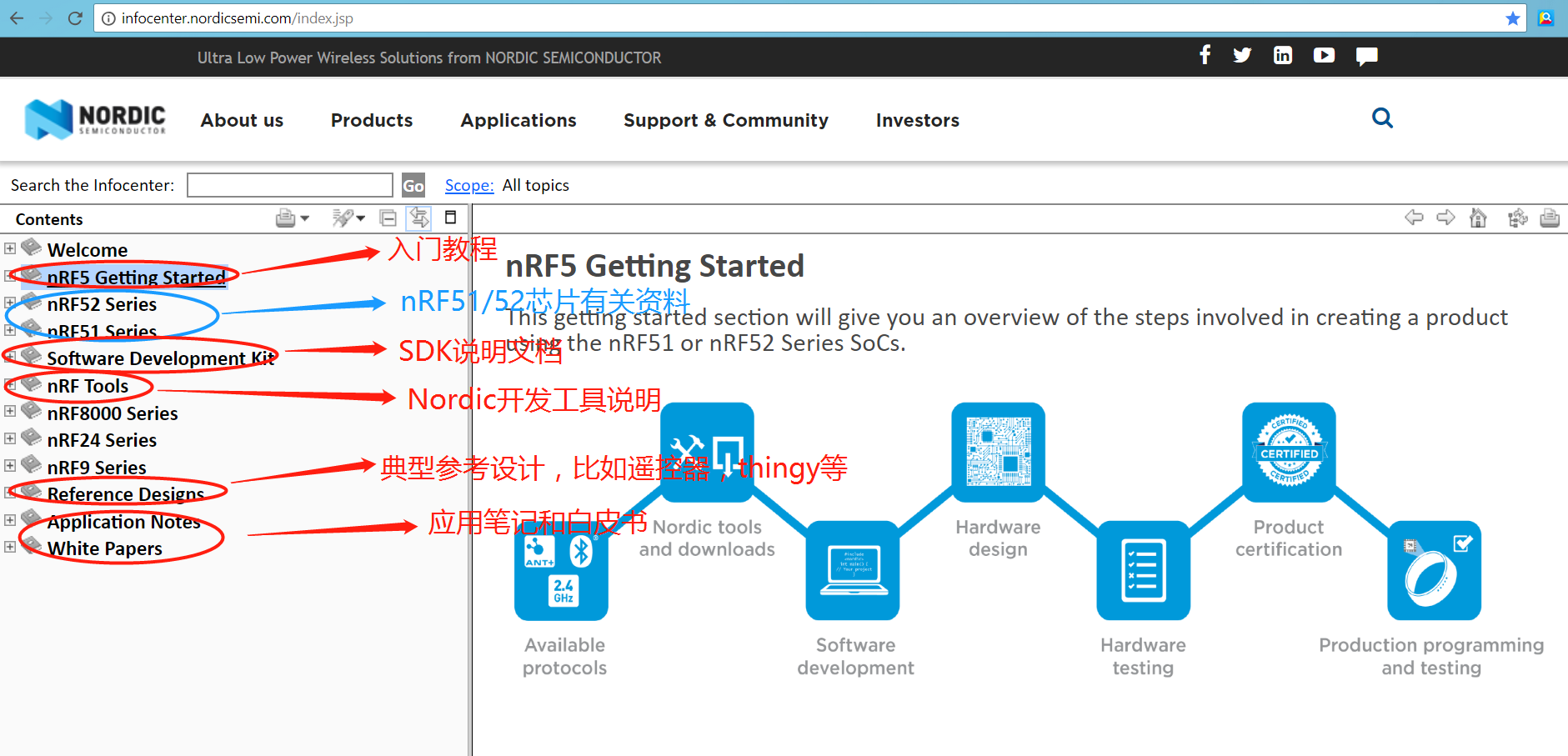Image resolution: width=1568 pixels, height=756 pixels.
Task: Expand the nRF24 Series node
Action: 10,438
